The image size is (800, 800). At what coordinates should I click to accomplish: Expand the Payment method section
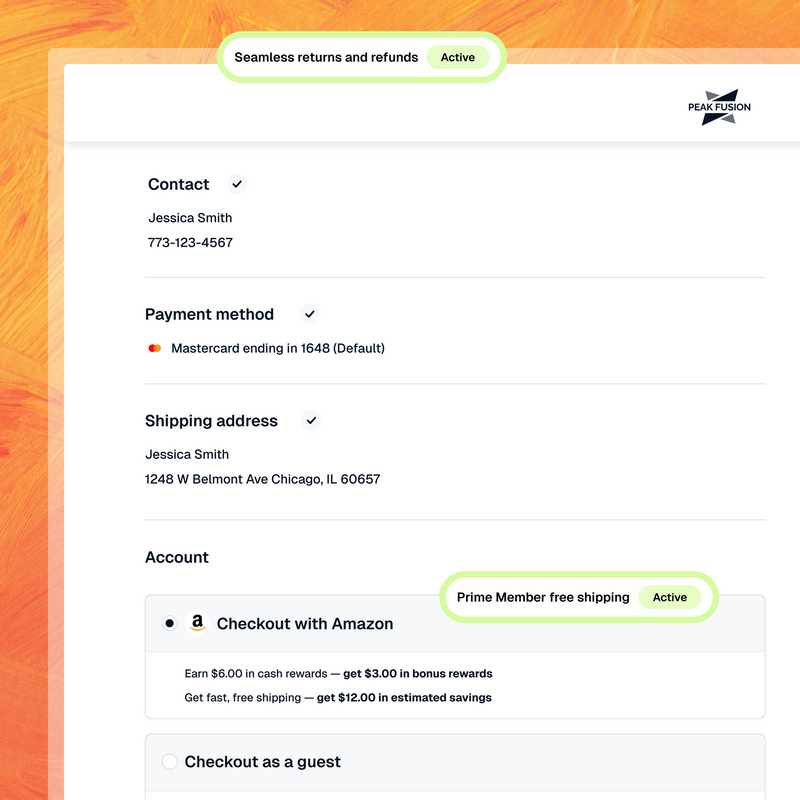[x=209, y=314]
